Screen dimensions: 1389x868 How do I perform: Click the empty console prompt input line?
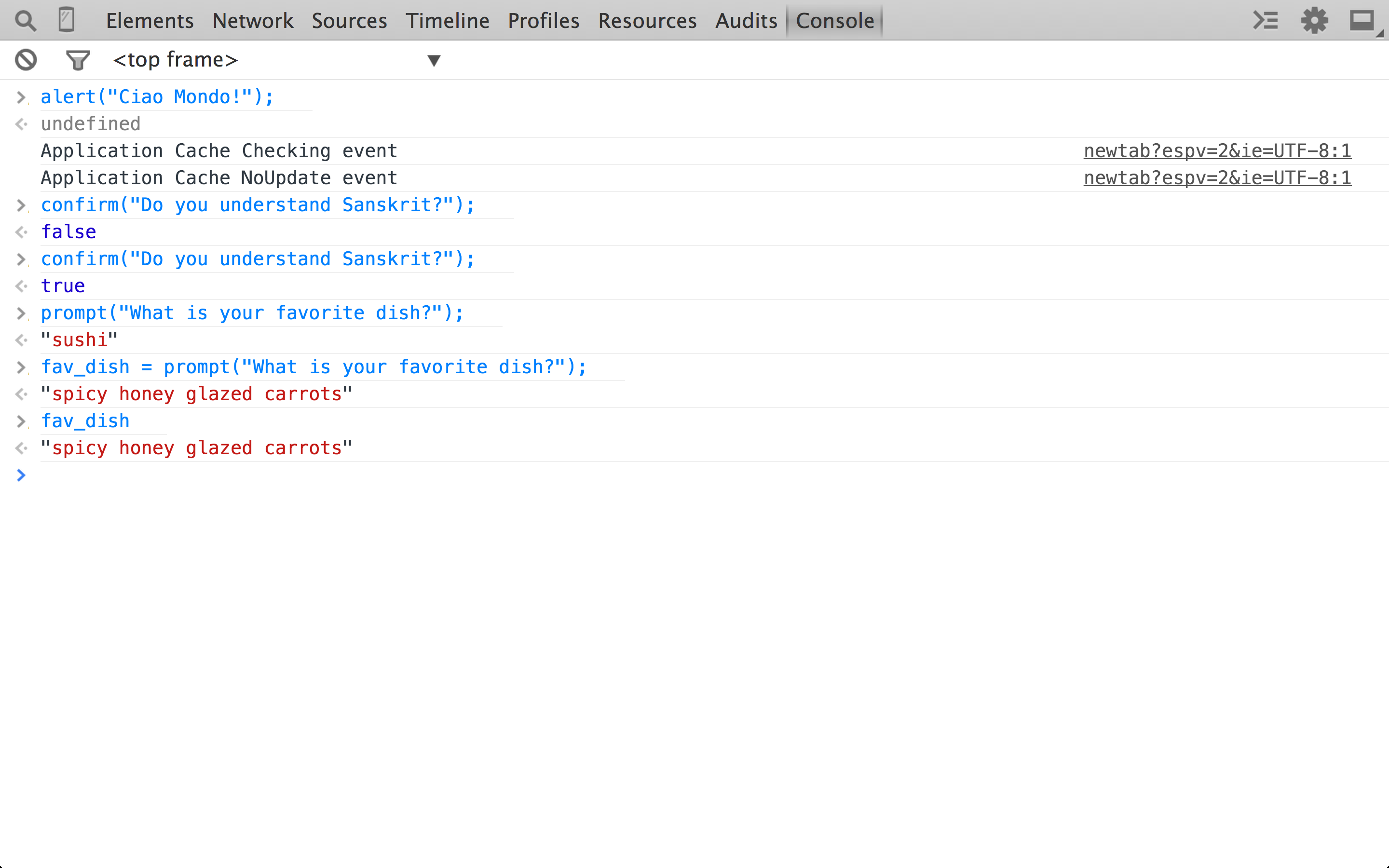689,475
